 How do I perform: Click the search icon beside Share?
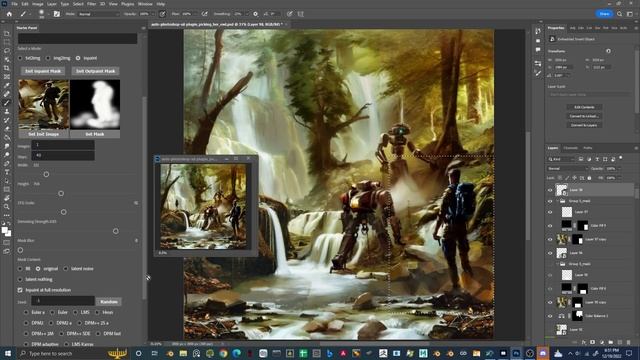tap(620, 14)
